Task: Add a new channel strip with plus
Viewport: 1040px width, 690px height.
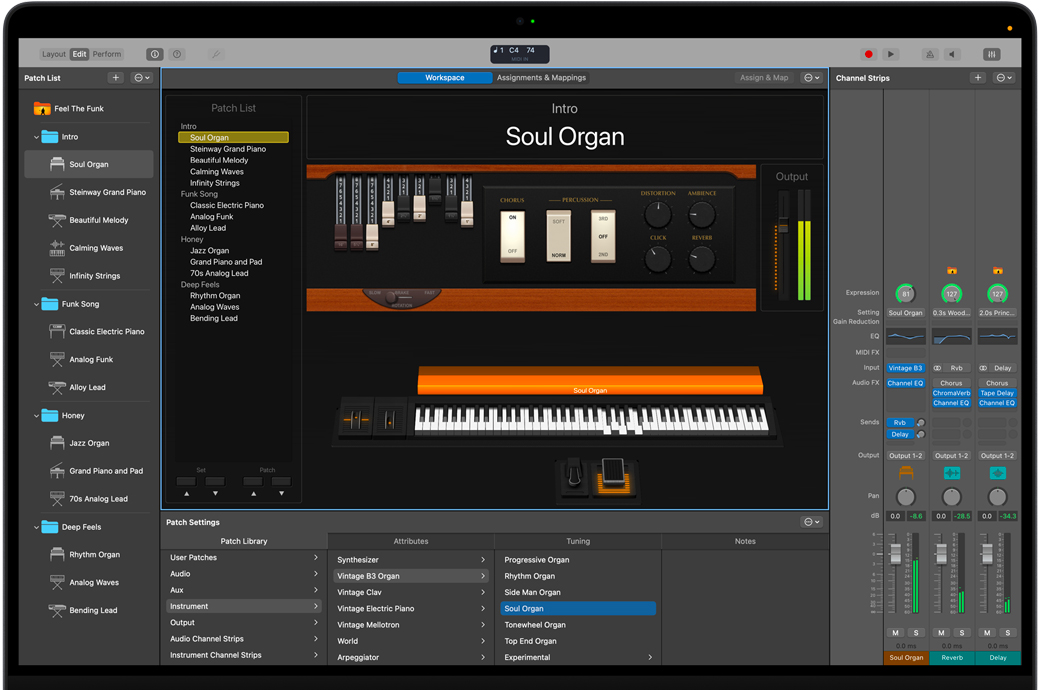Action: (x=977, y=78)
